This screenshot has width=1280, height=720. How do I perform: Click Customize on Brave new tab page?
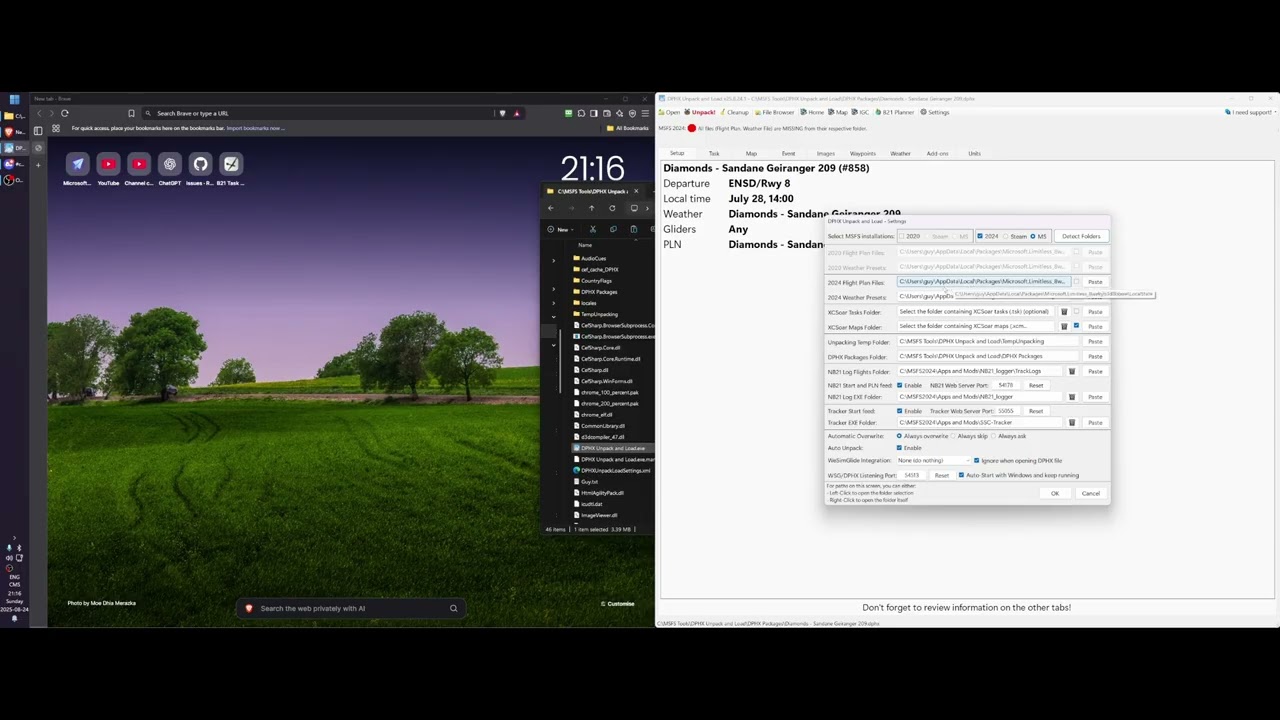click(x=617, y=603)
